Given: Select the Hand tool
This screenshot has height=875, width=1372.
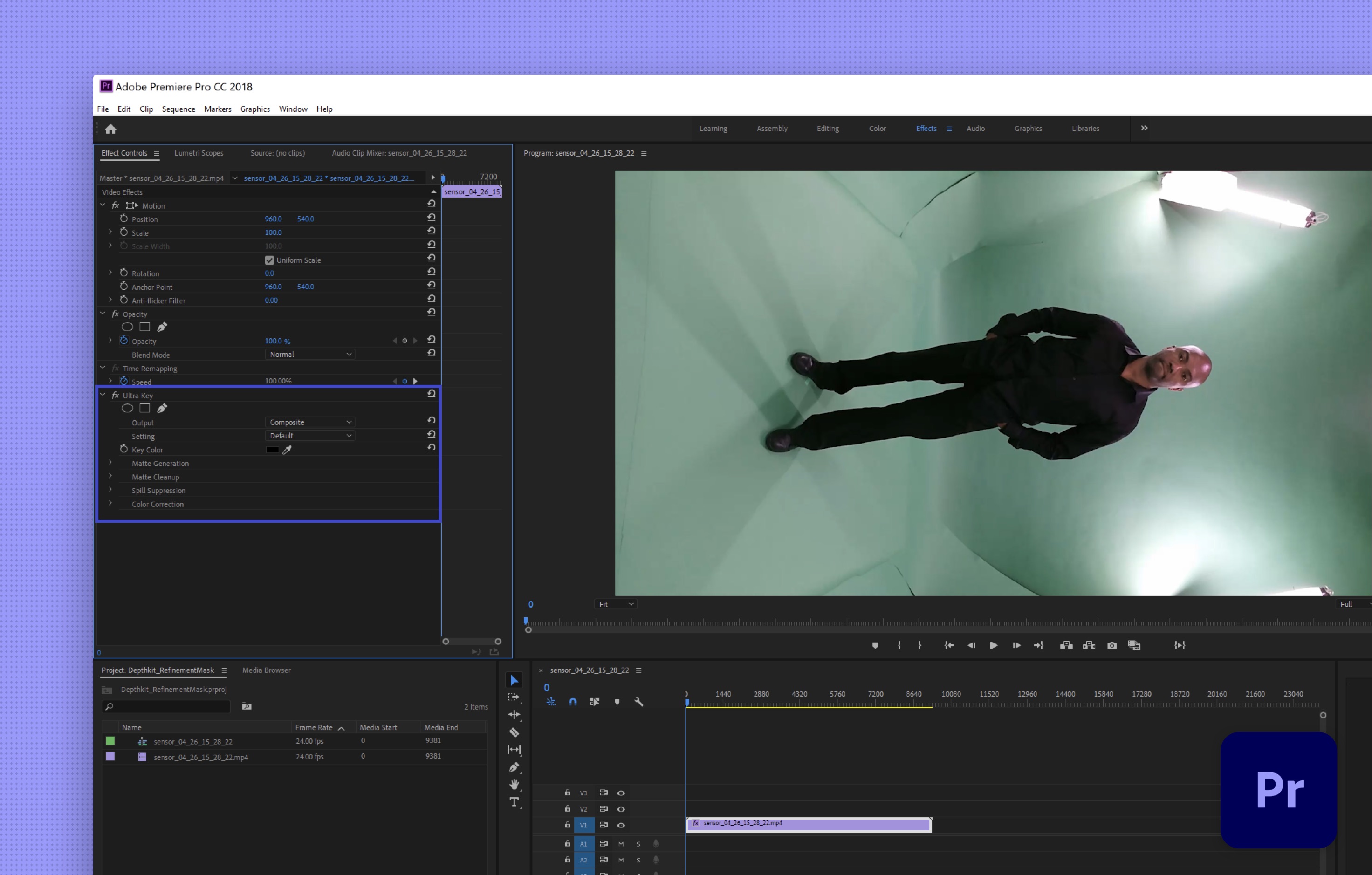Looking at the screenshot, I should pyautogui.click(x=514, y=785).
